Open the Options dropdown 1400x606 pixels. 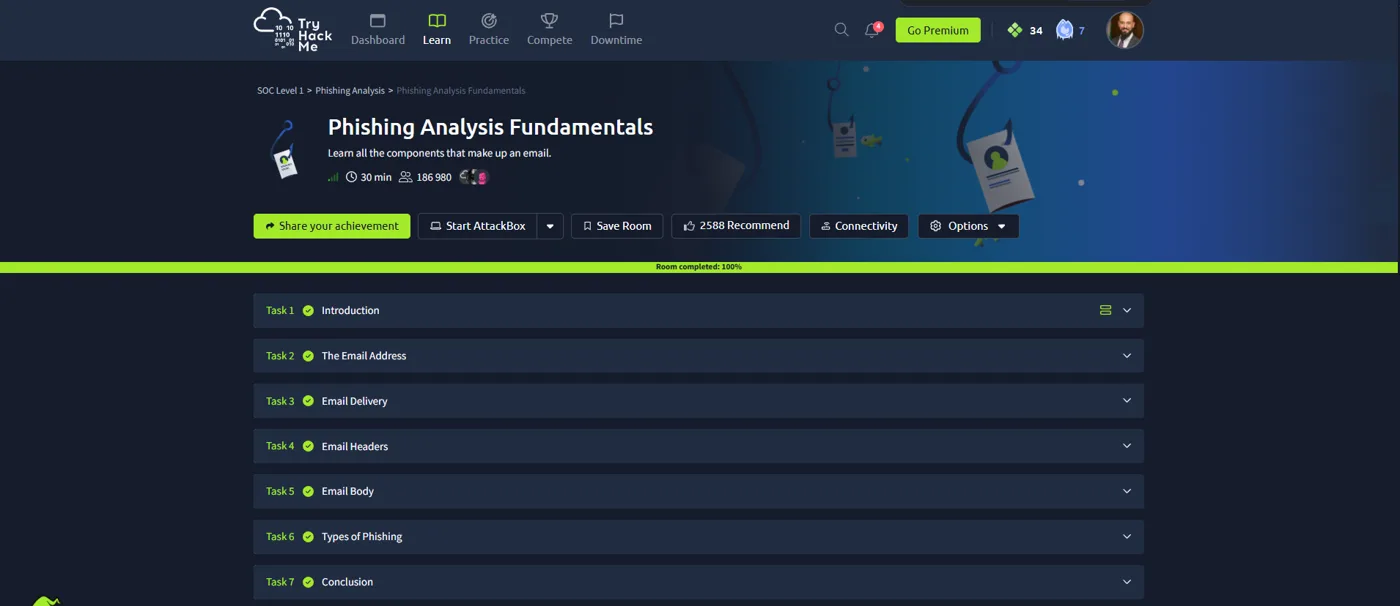click(x=969, y=226)
